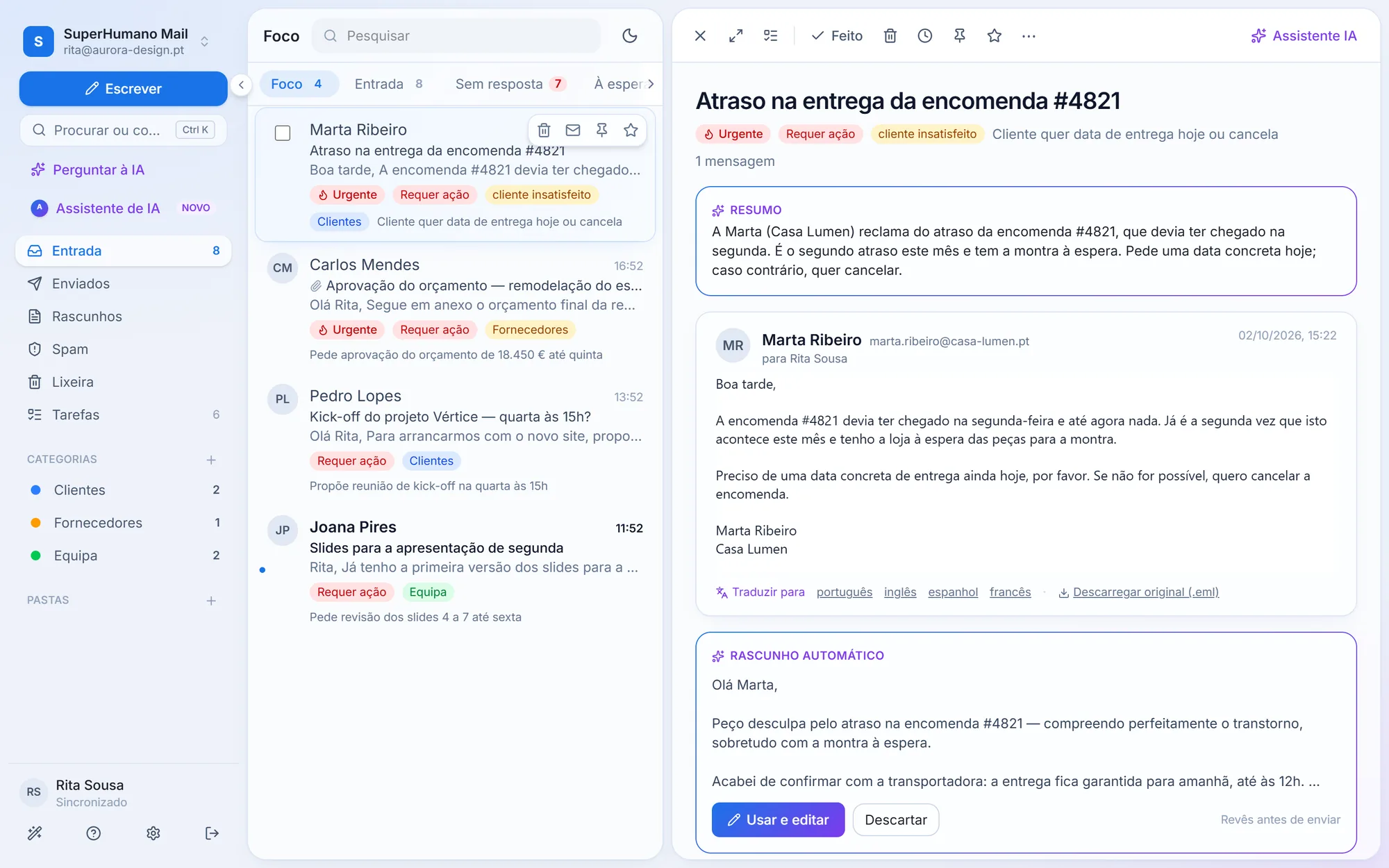Click Procurar ou comando field

(123, 130)
